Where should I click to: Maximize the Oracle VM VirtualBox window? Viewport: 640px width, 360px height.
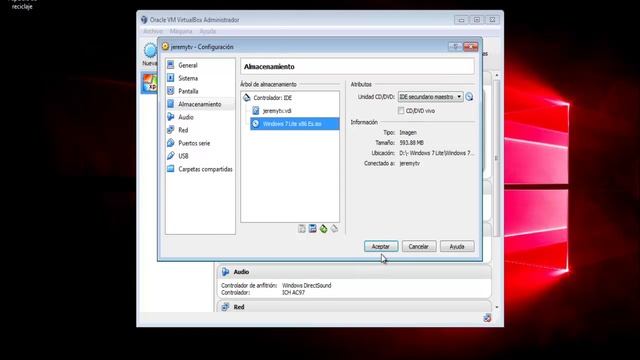pos(476,20)
